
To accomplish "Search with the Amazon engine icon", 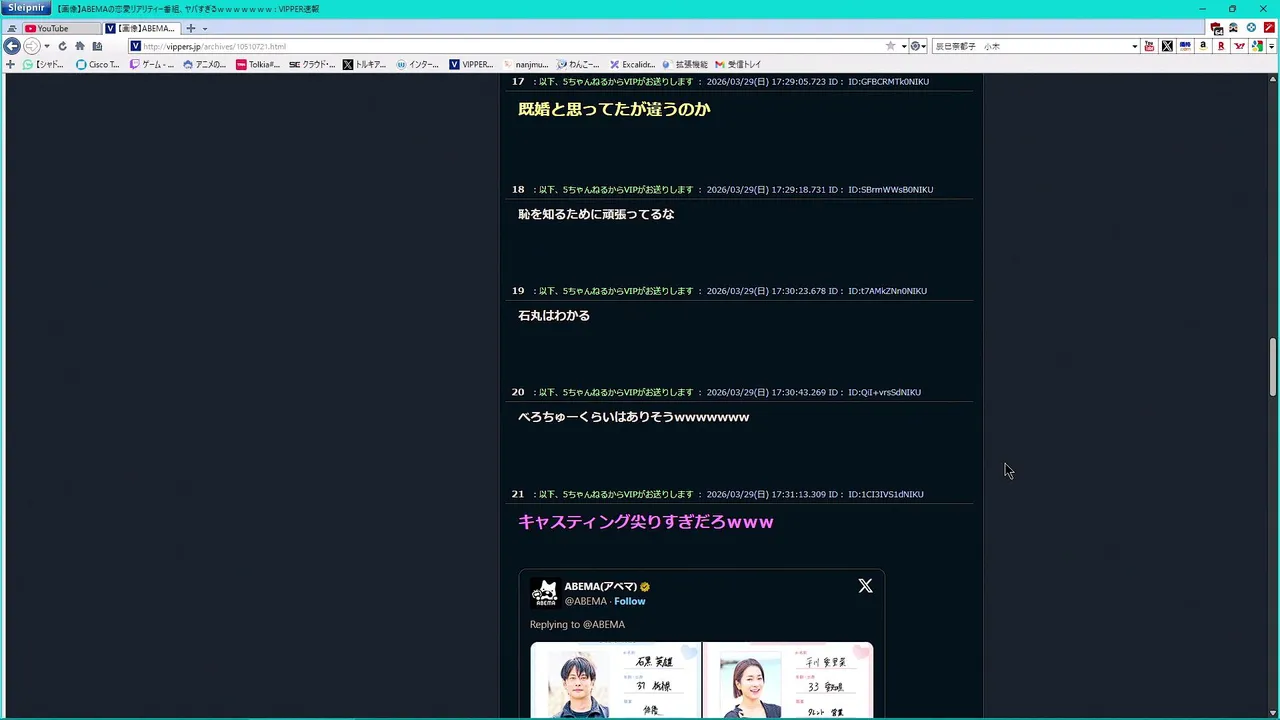I will 1203,46.
